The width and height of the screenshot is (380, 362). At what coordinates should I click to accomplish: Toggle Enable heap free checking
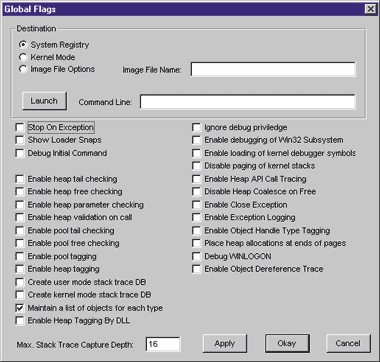pyautogui.click(x=20, y=192)
